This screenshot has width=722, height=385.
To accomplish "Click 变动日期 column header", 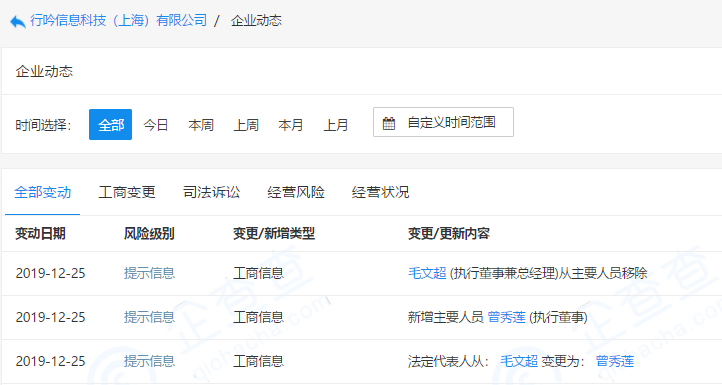I will 41,233.
